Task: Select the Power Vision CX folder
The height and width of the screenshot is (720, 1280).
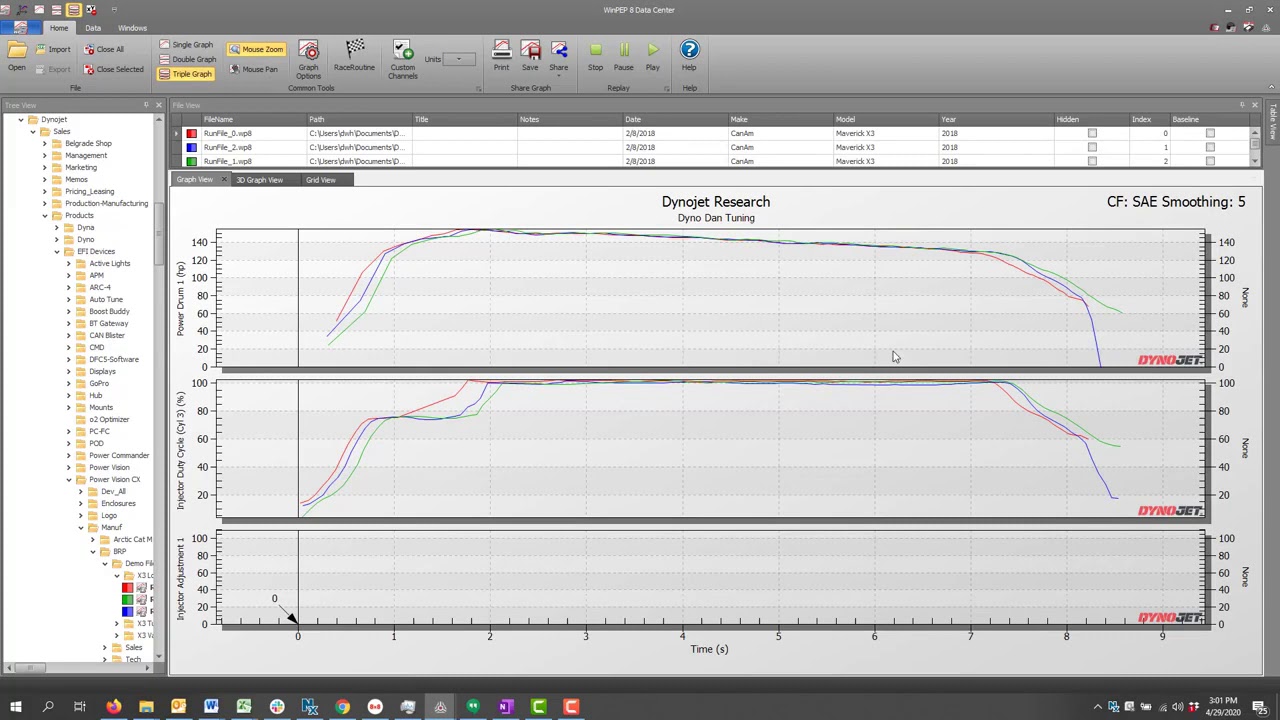Action: tap(114, 479)
